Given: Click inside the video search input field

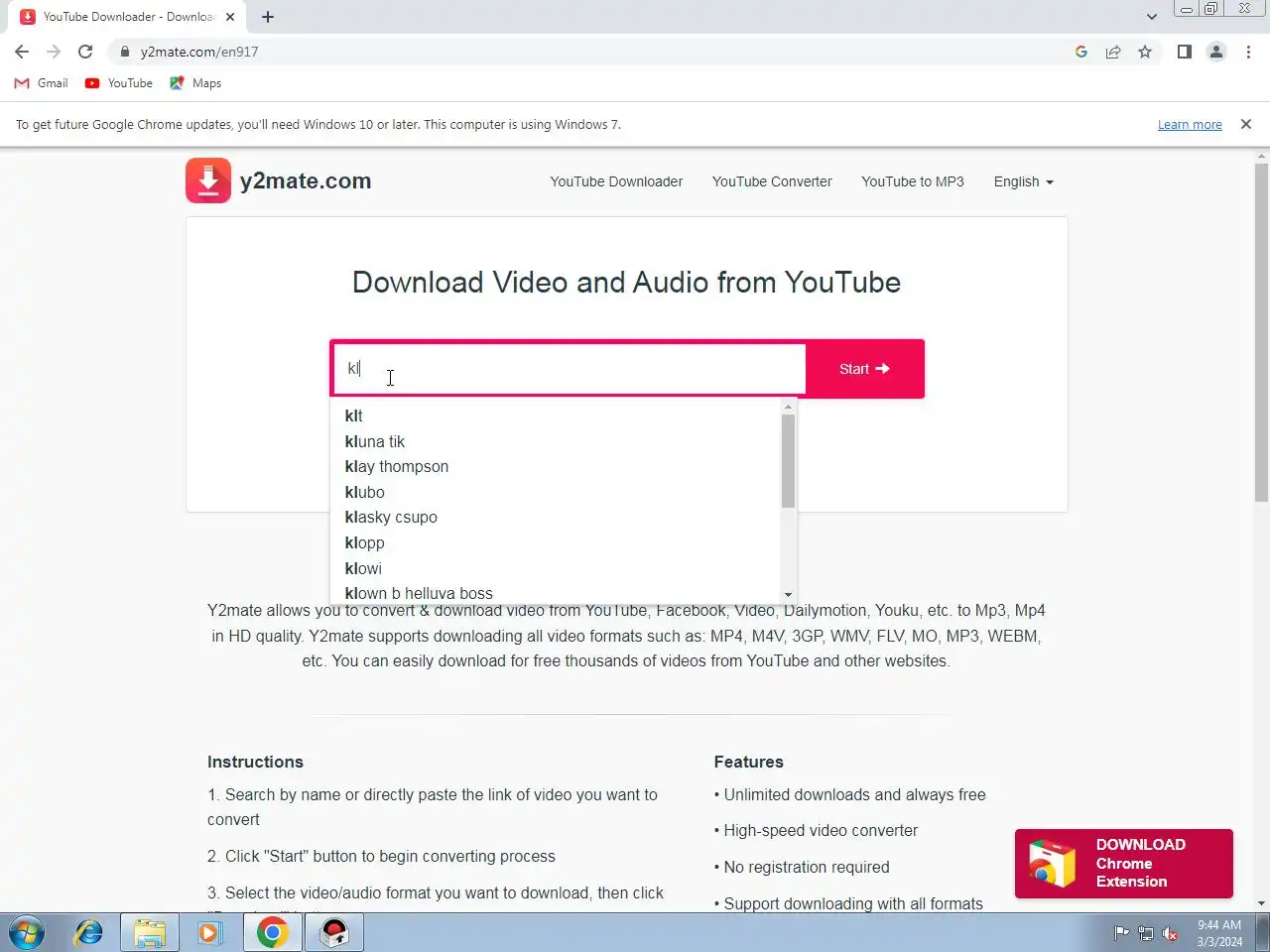Looking at the screenshot, I should coord(570,369).
